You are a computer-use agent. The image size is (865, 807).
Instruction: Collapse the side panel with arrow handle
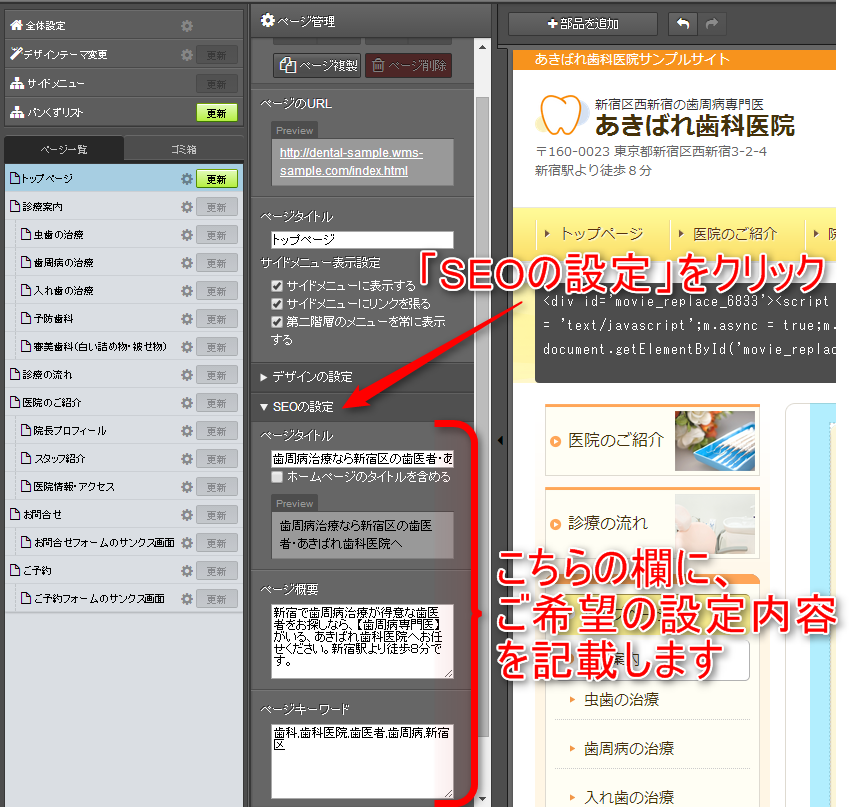coord(500,440)
